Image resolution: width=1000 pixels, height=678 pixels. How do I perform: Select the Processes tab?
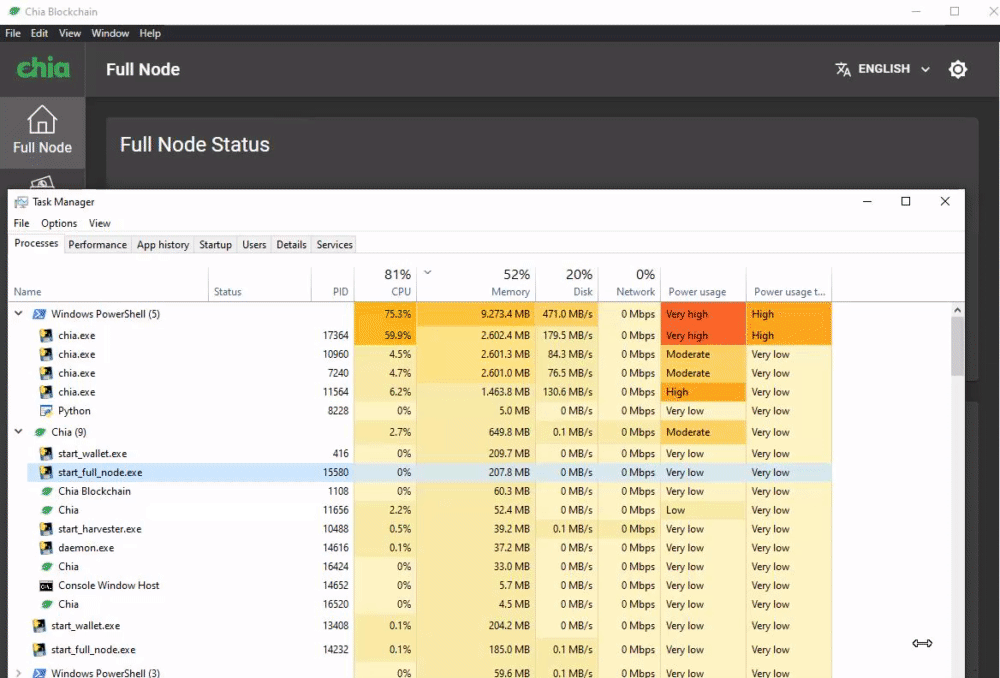click(36, 244)
